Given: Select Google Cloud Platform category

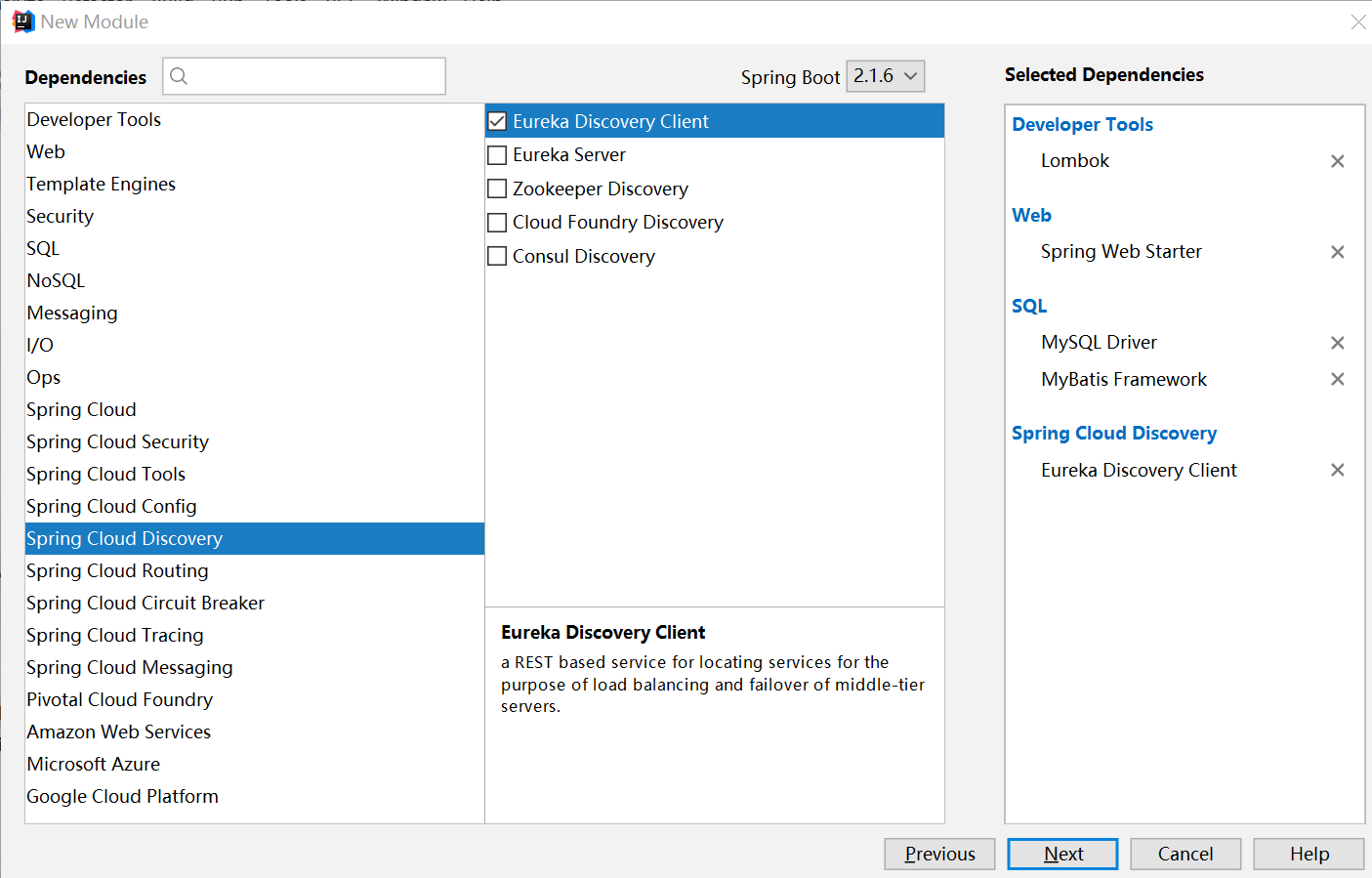Looking at the screenshot, I should [x=255, y=796].
